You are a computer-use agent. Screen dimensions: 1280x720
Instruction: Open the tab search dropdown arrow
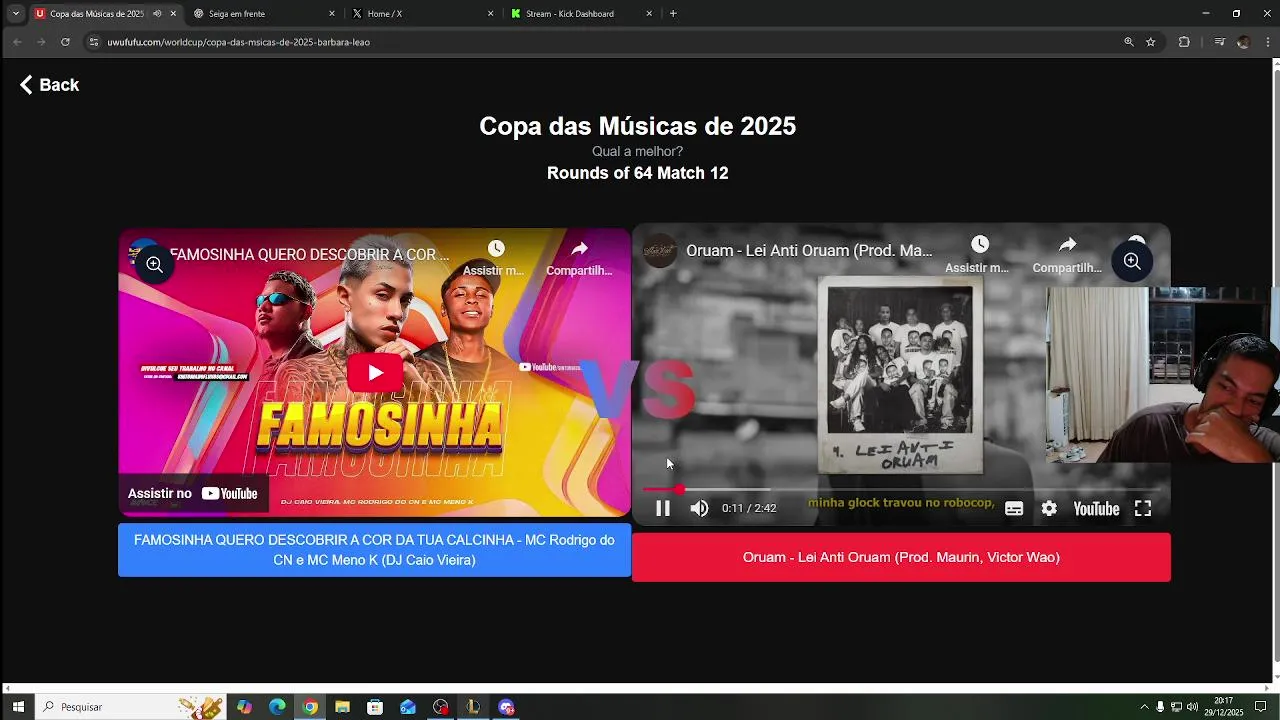point(15,14)
